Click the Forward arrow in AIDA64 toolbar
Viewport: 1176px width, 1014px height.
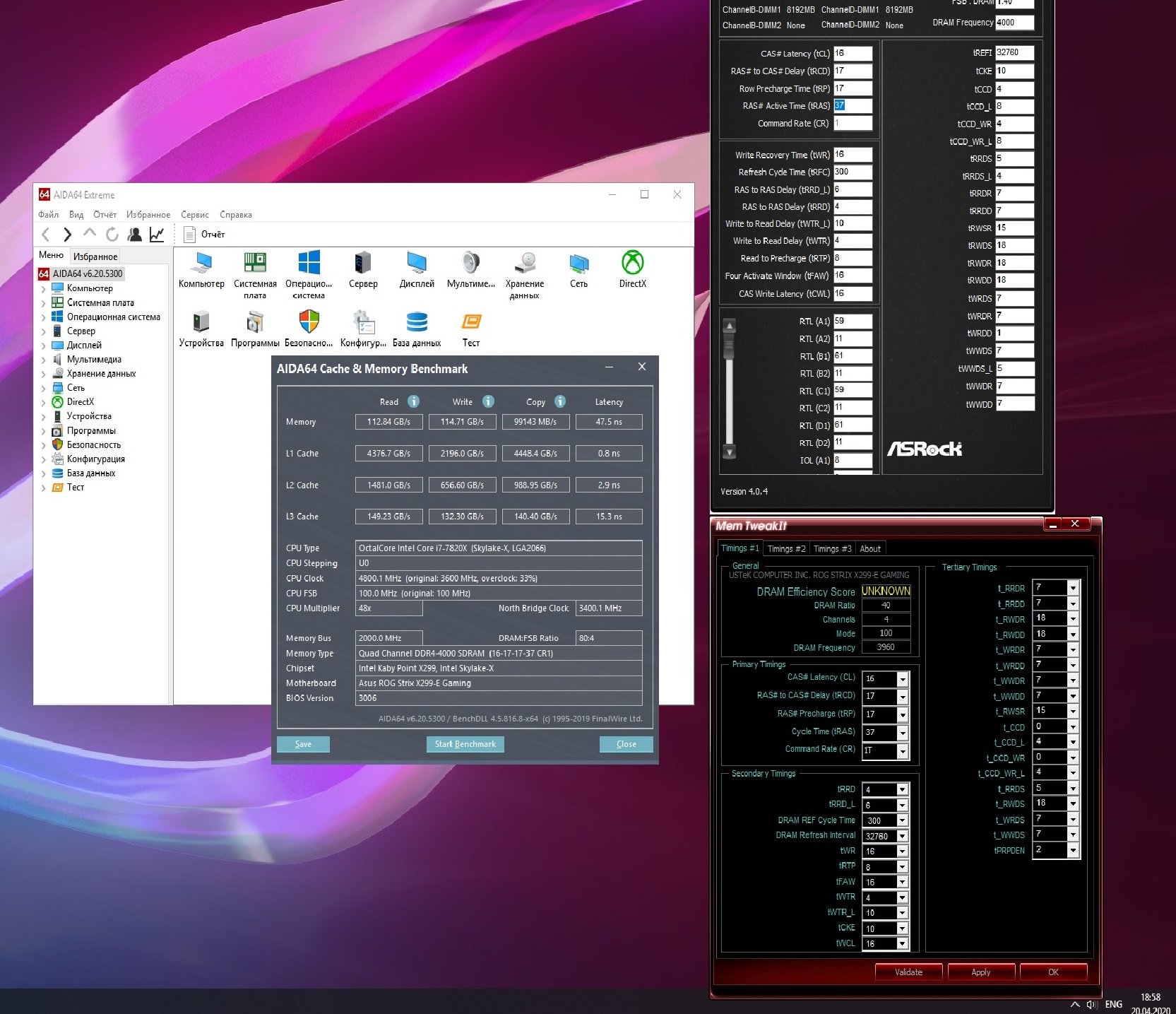(68, 235)
